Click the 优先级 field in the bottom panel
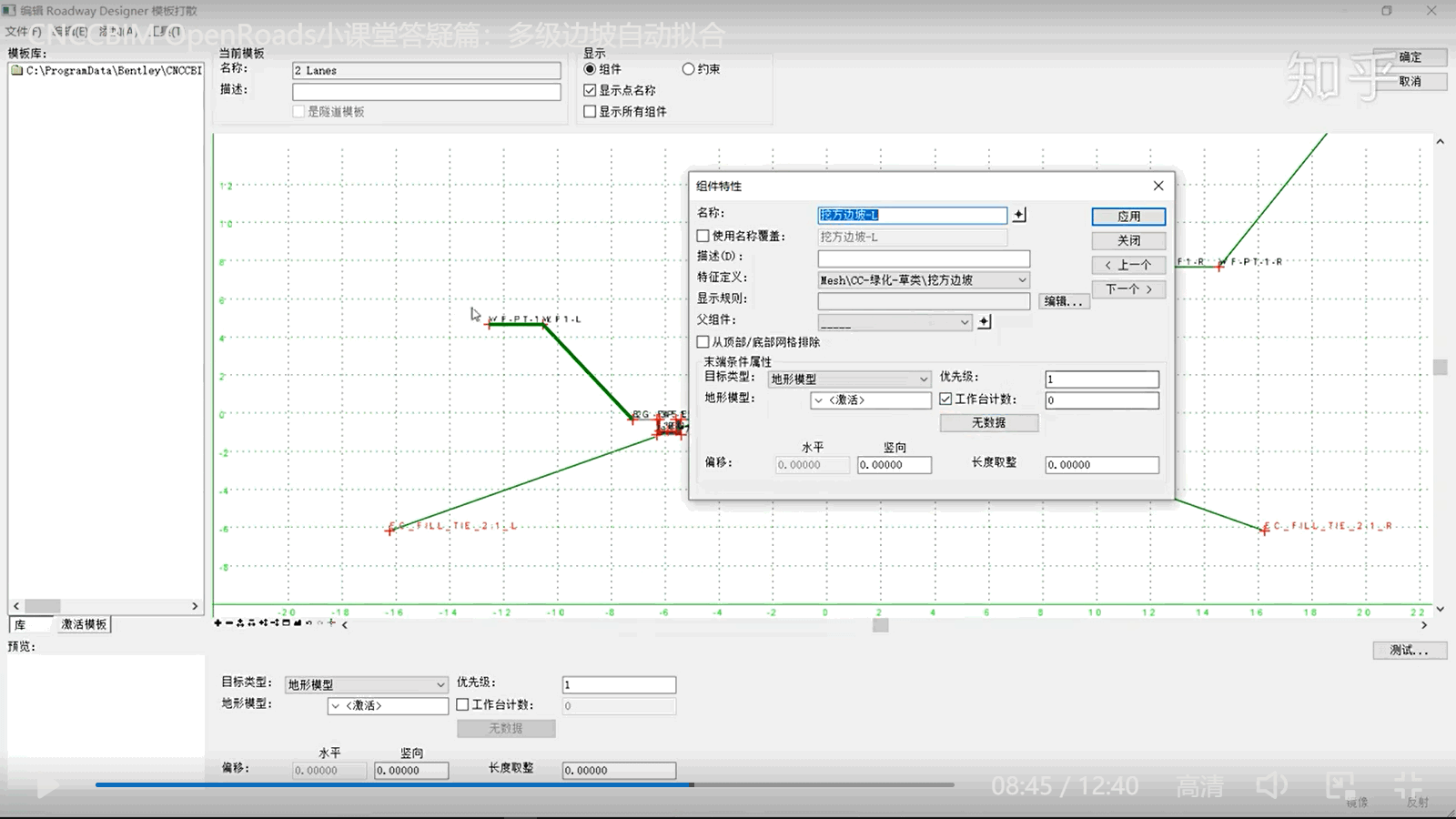Viewport: 1456px width, 819px height. [619, 684]
